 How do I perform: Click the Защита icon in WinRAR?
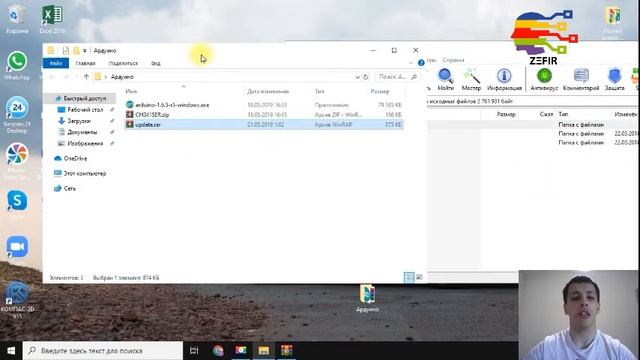(614, 80)
